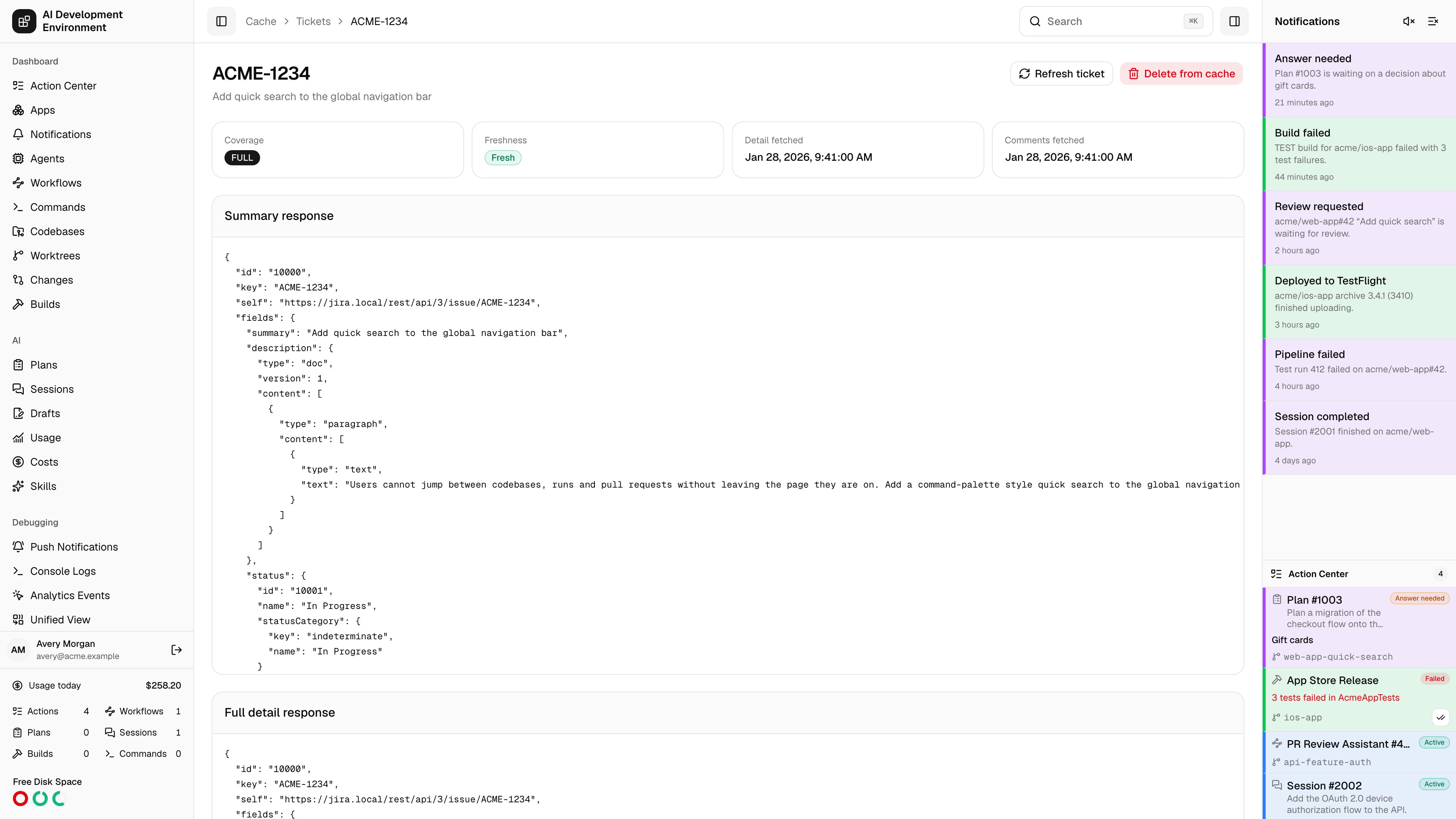Image resolution: width=1456 pixels, height=819 pixels.
Task: Click the Unified View icon
Action: tap(18, 620)
